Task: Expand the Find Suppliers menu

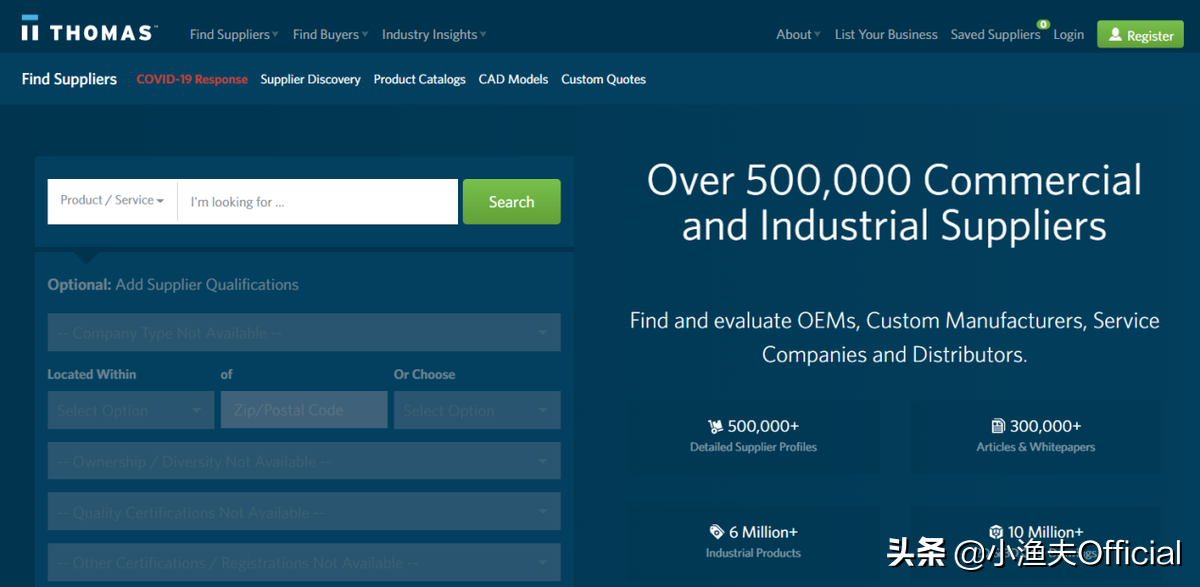Action: click(234, 34)
